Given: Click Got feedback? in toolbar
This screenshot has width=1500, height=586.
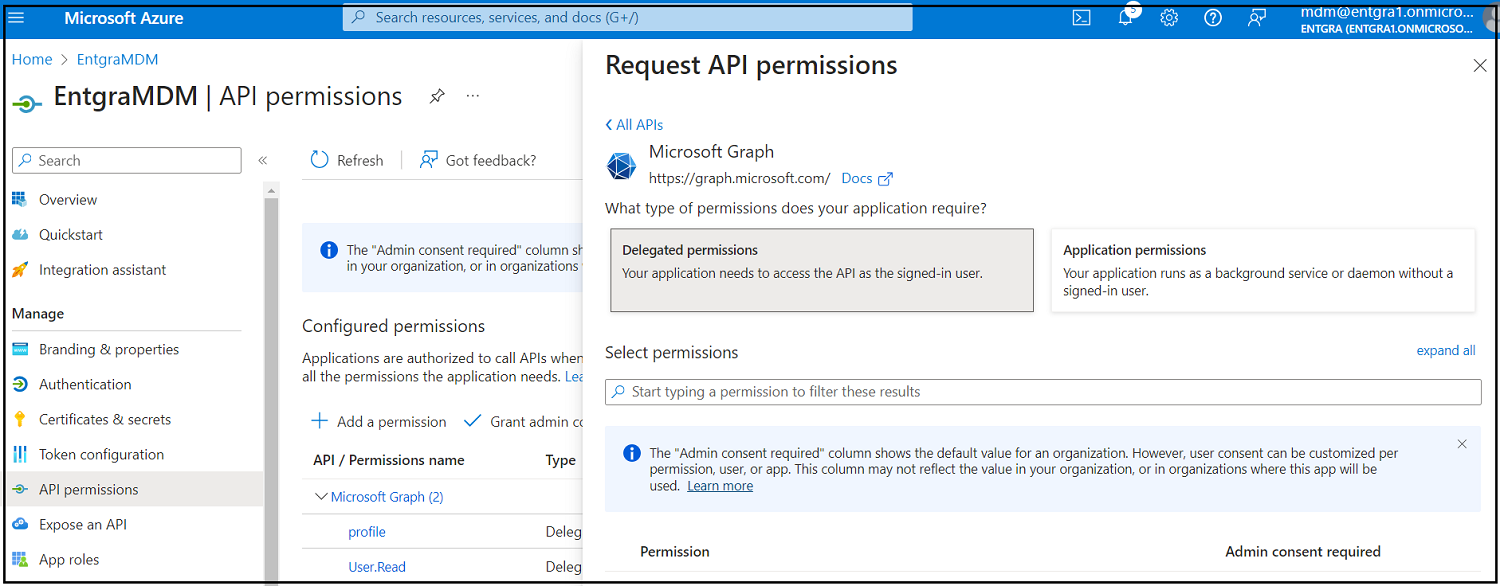Looking at the screenshot, I should [478, 160].
